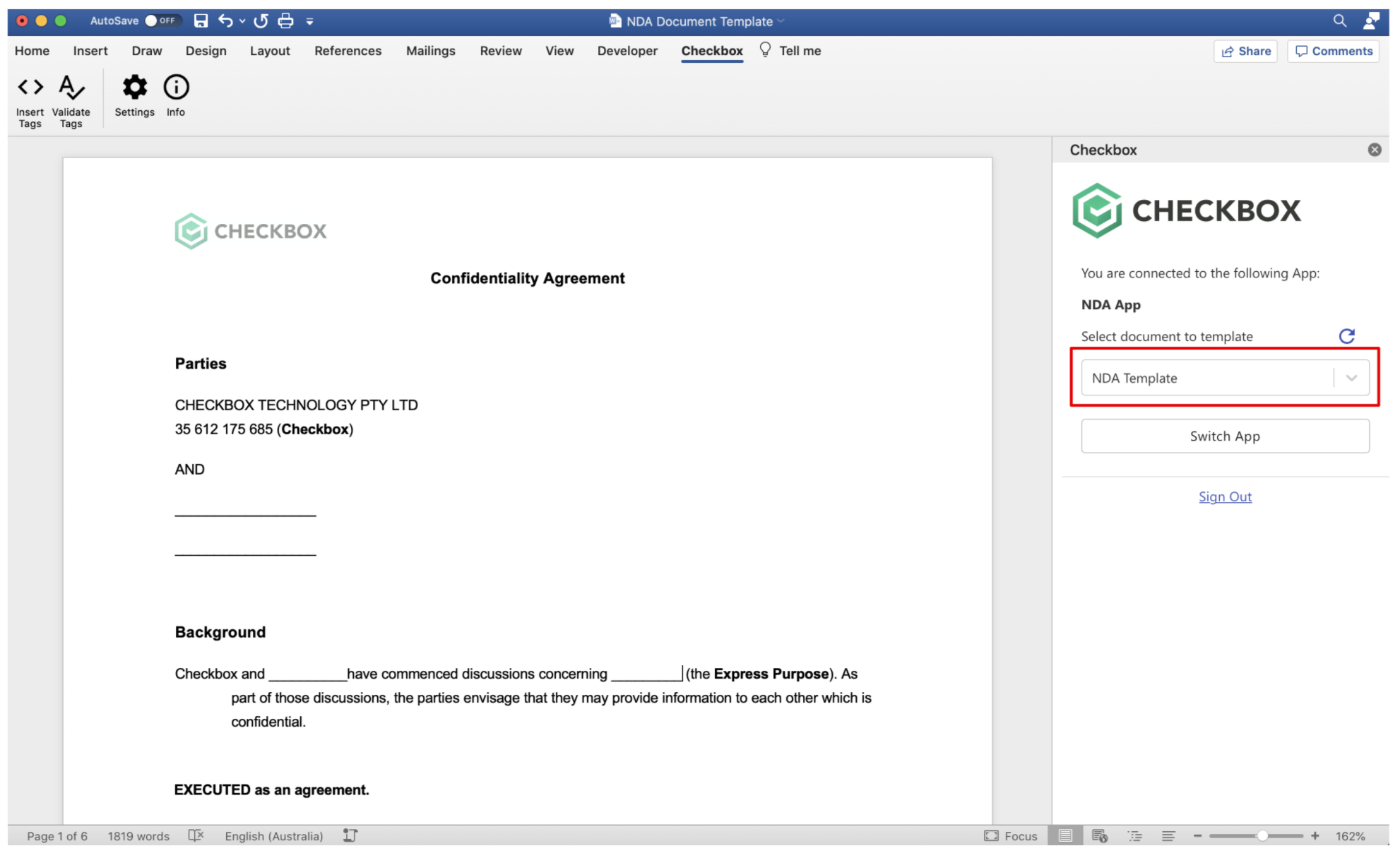
Task: Enable Focus mode
Action: click(x=1011, y=835)
